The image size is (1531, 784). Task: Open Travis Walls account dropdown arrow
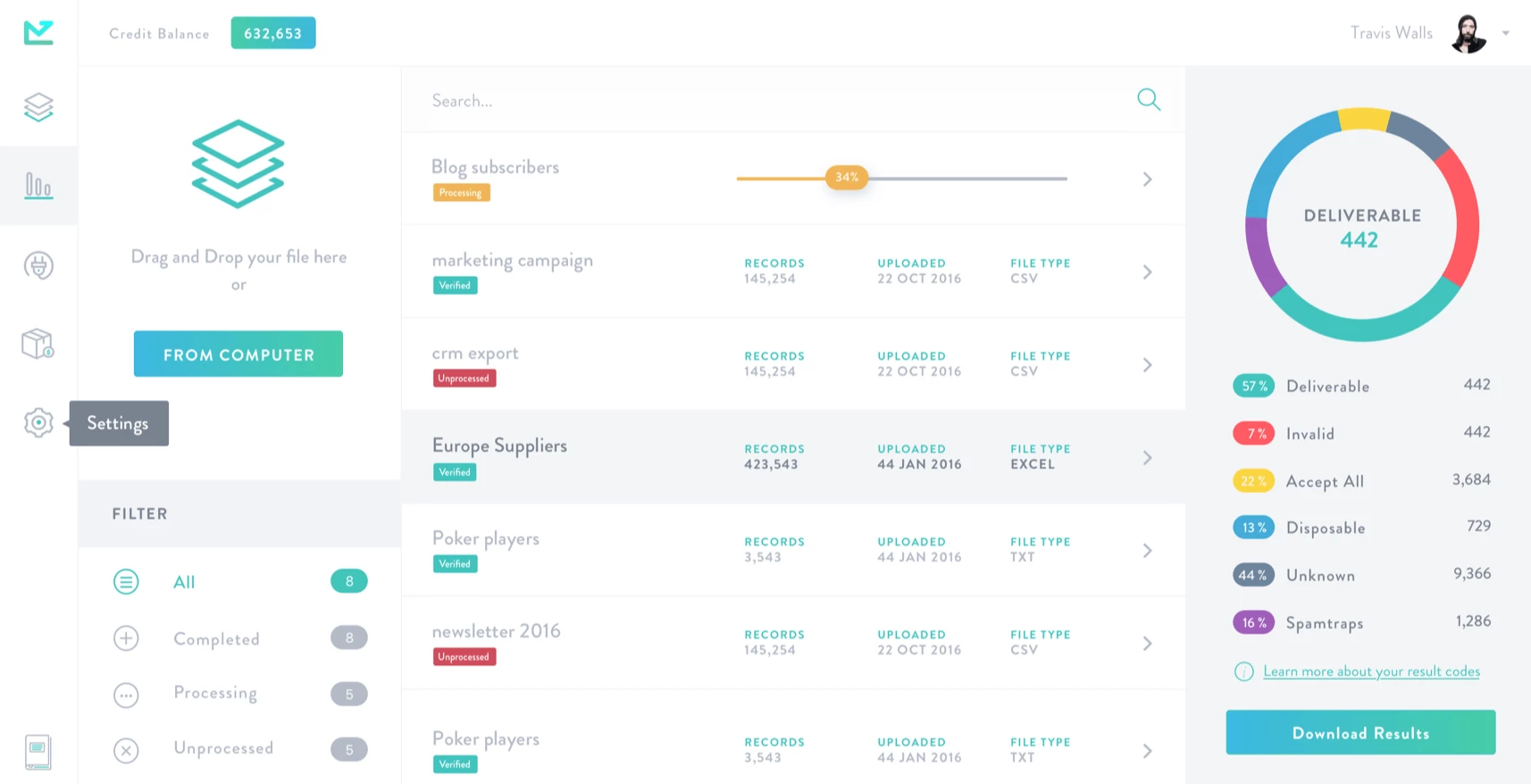click(1506, 33)
